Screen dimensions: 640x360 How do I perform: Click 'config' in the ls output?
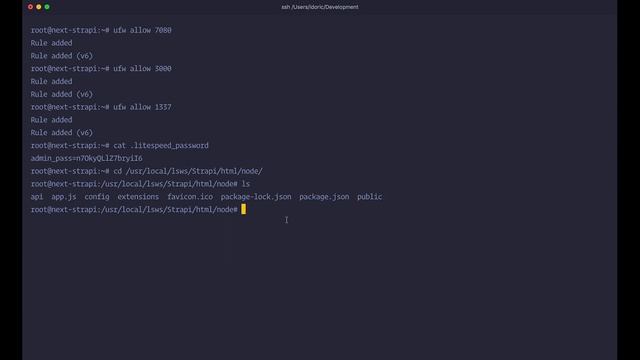tap(97, 197)
